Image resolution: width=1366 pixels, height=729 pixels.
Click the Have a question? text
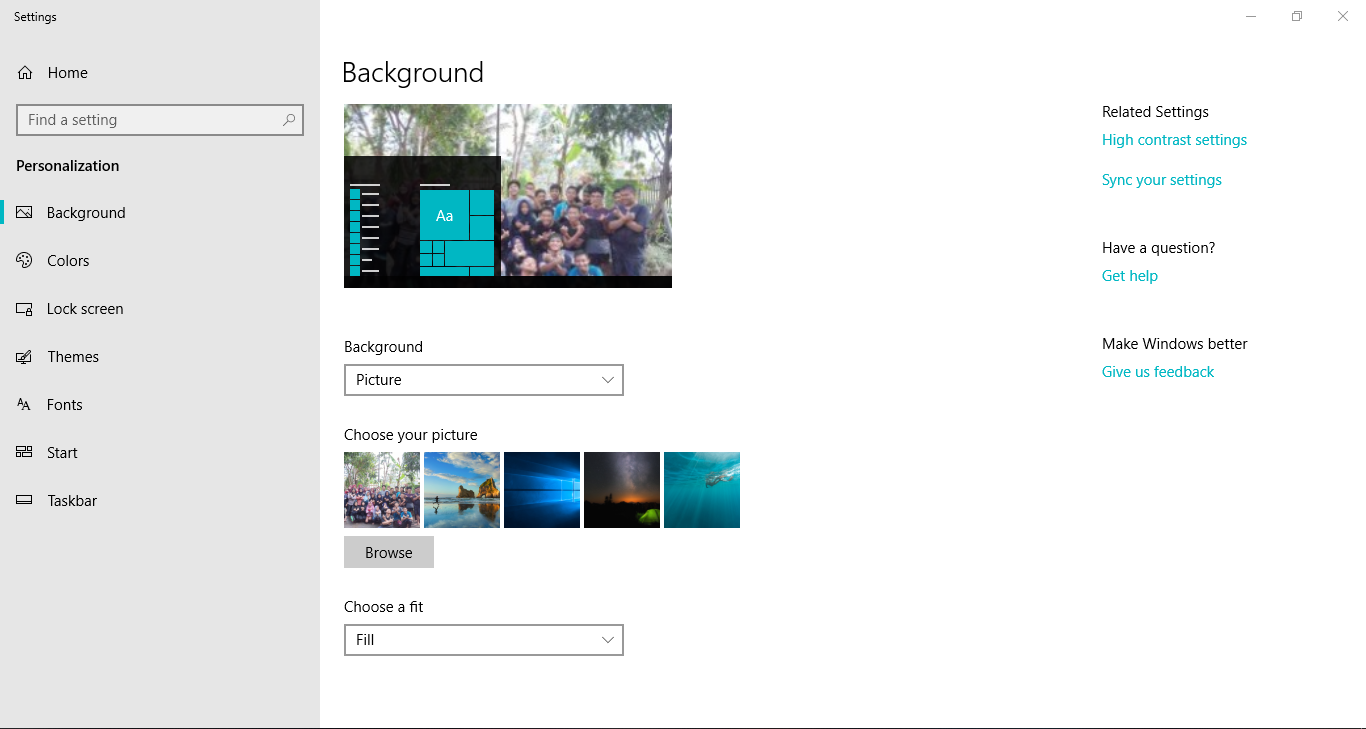tap(1159, 248)
